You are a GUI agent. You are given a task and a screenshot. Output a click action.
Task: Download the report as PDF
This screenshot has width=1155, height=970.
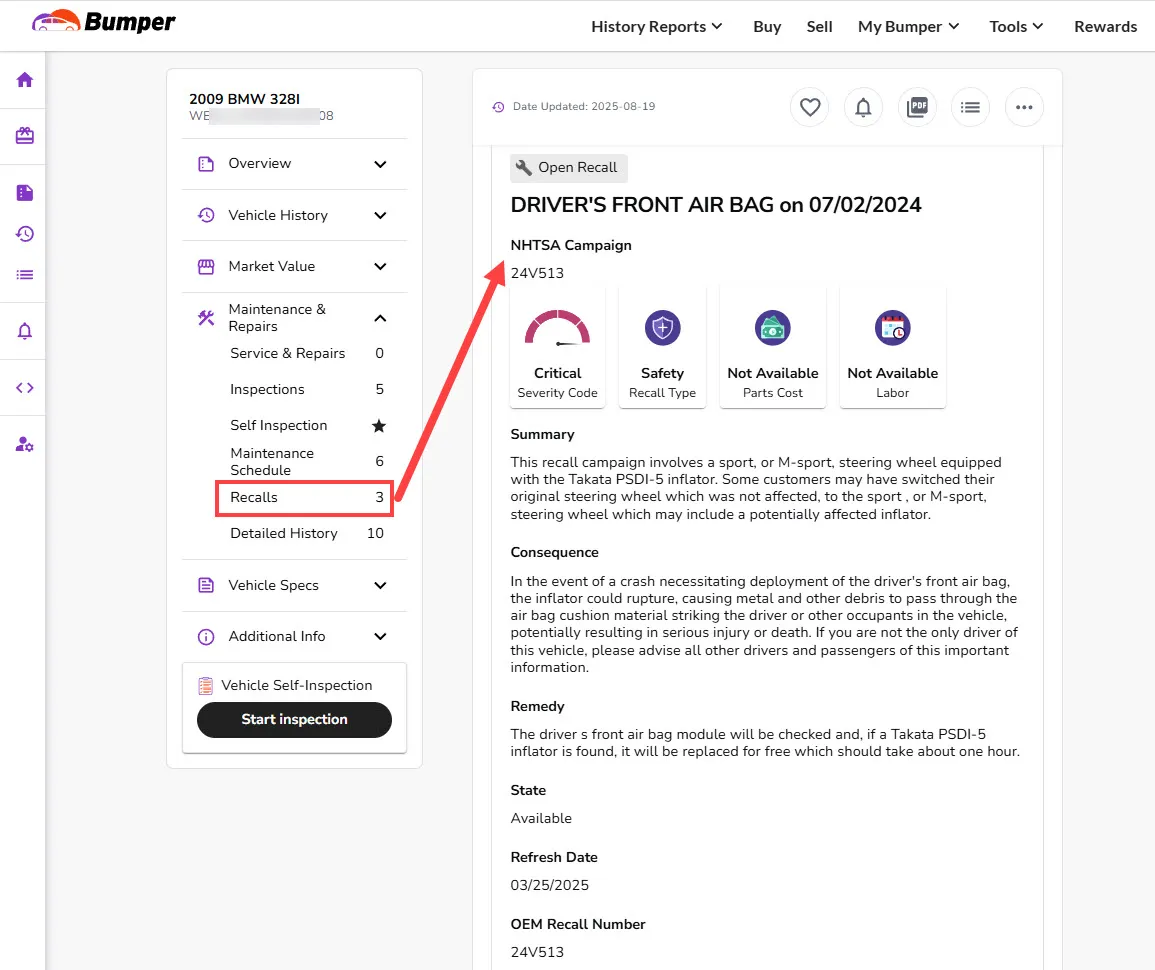916,107
